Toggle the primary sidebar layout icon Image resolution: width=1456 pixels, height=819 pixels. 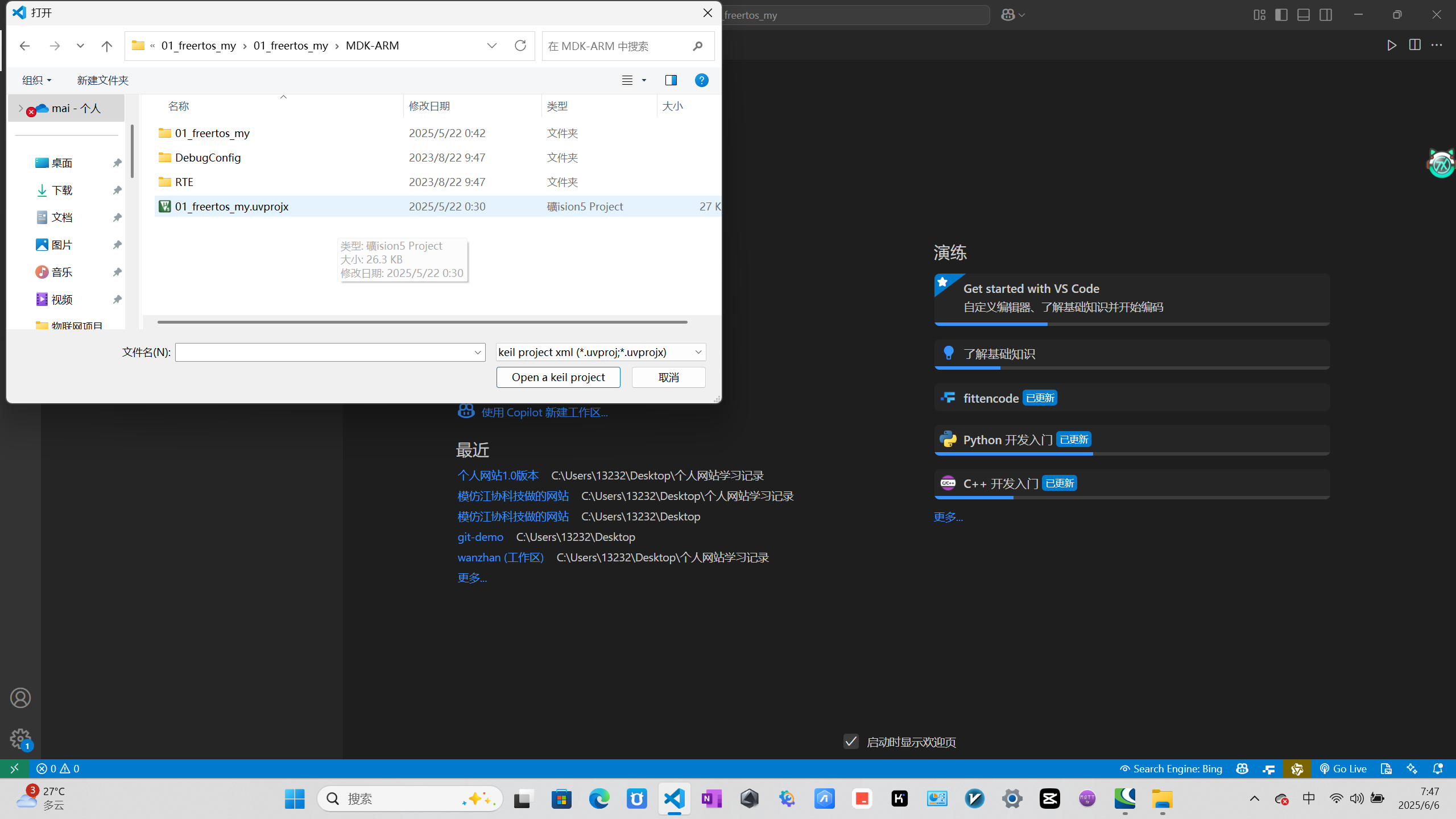coord(1281,15)
